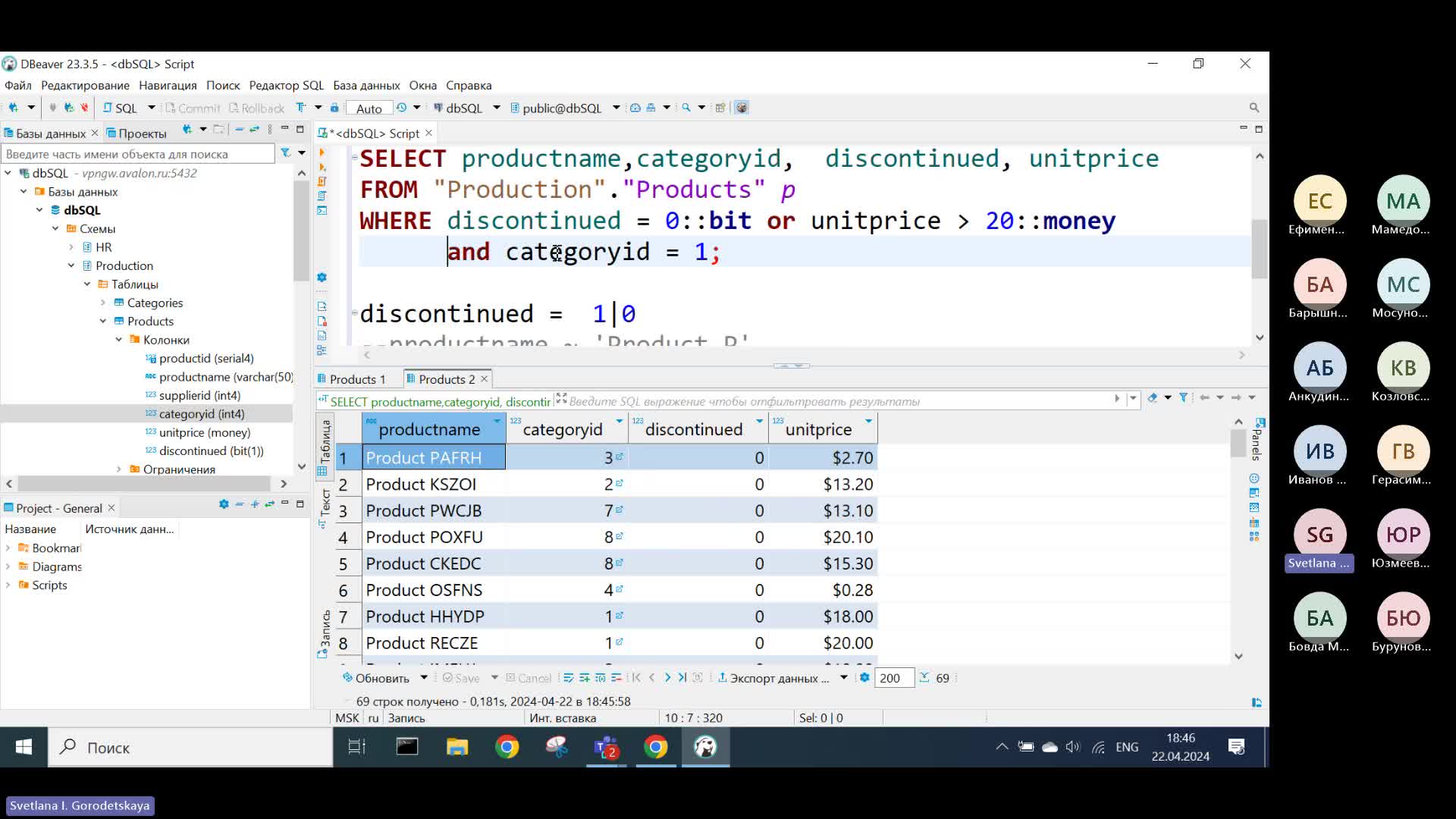Expand the Categories table node

tap(103, 303)
